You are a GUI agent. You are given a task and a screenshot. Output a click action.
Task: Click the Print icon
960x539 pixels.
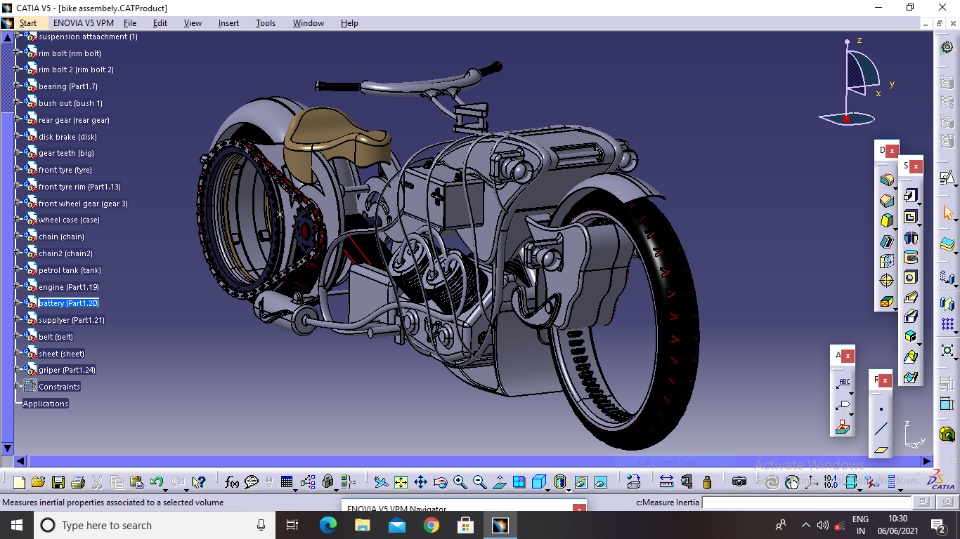(x=78, y=482)
